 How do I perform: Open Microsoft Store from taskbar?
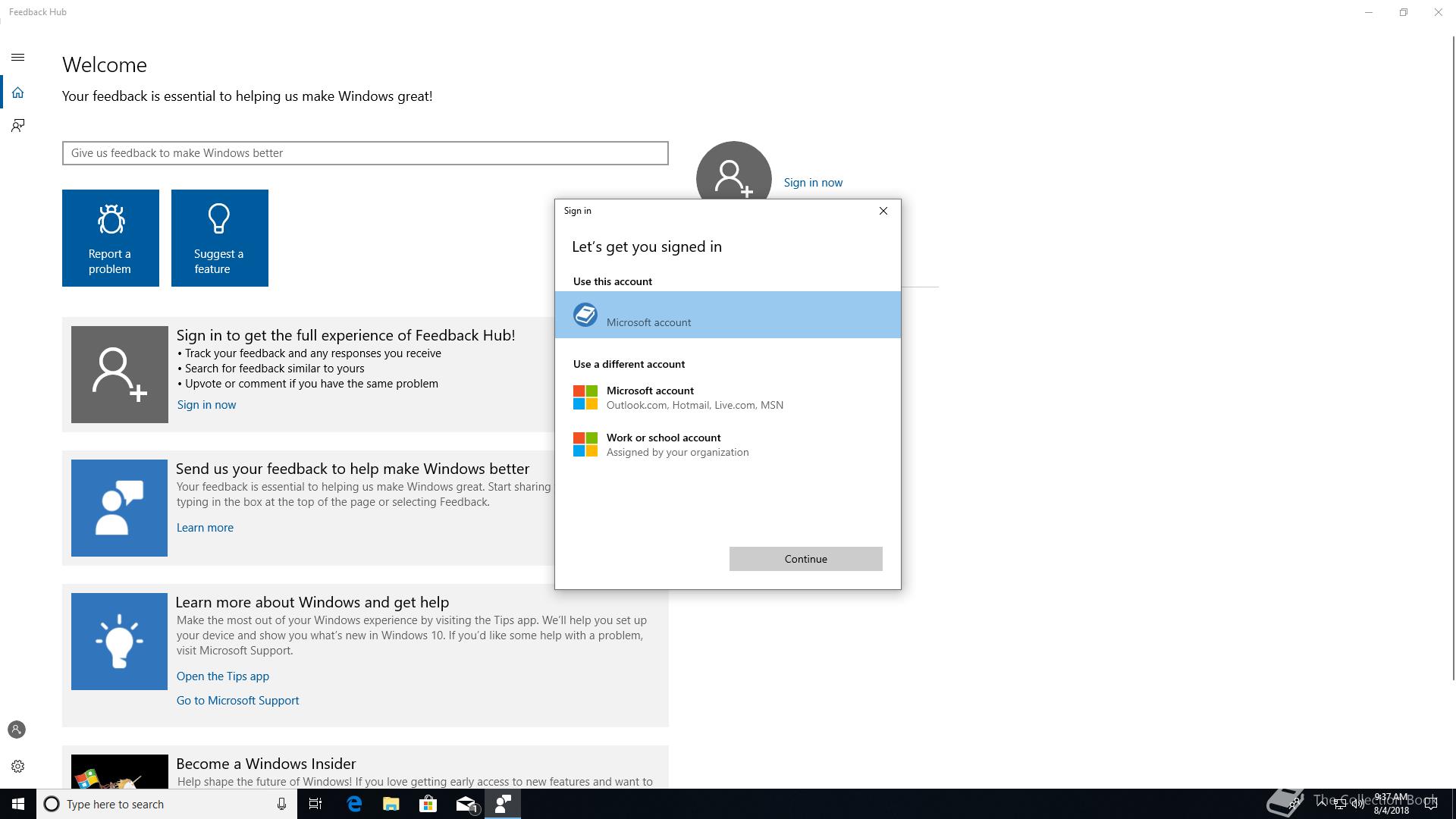[x=428, y=804]
